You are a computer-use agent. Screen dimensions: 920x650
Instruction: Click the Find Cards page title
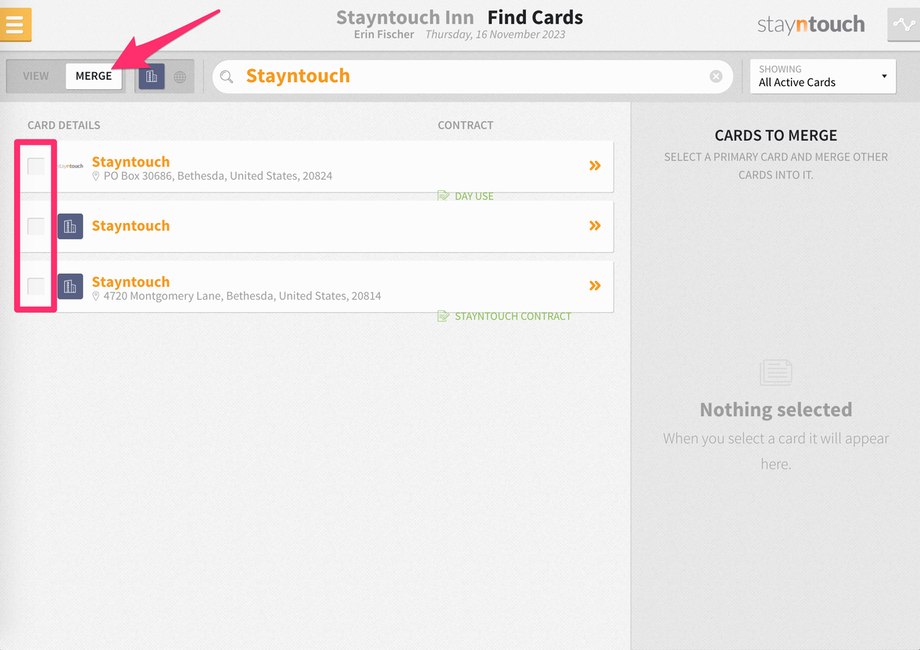pos(535,18)
